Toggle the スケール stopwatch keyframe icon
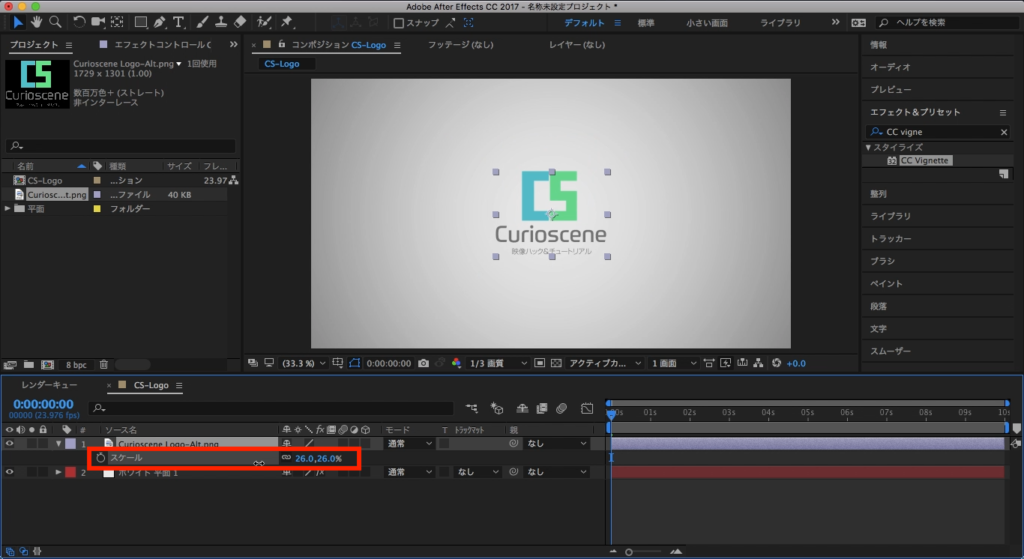This screenshot has height=559, width=1024. pos(100,458)
